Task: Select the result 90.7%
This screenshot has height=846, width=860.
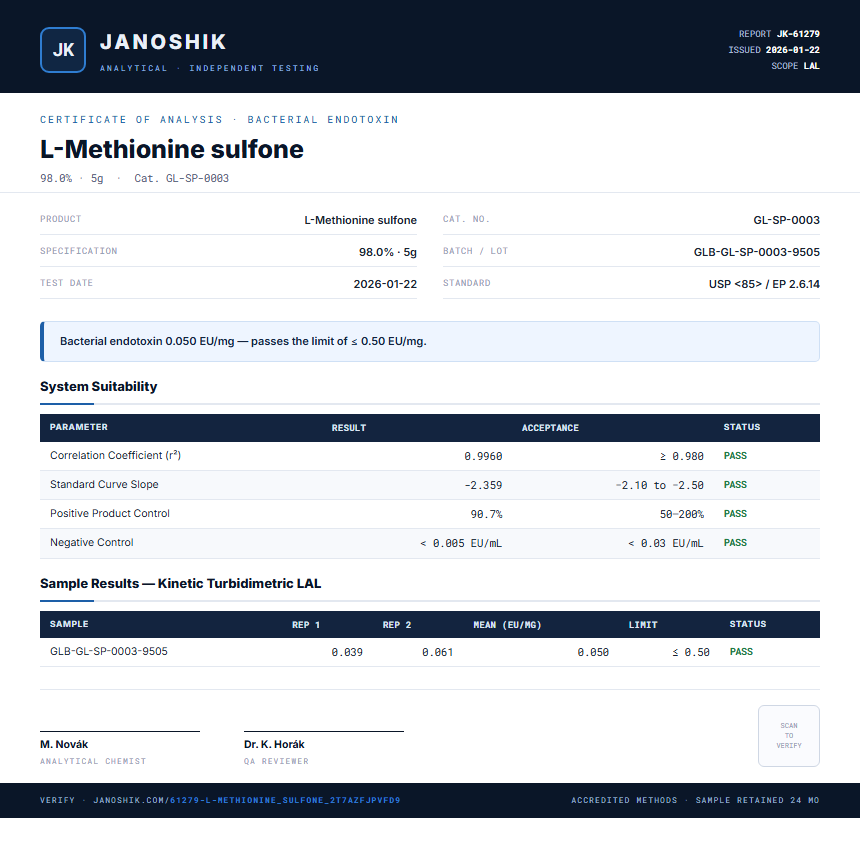Action: (x=486, y=514)
